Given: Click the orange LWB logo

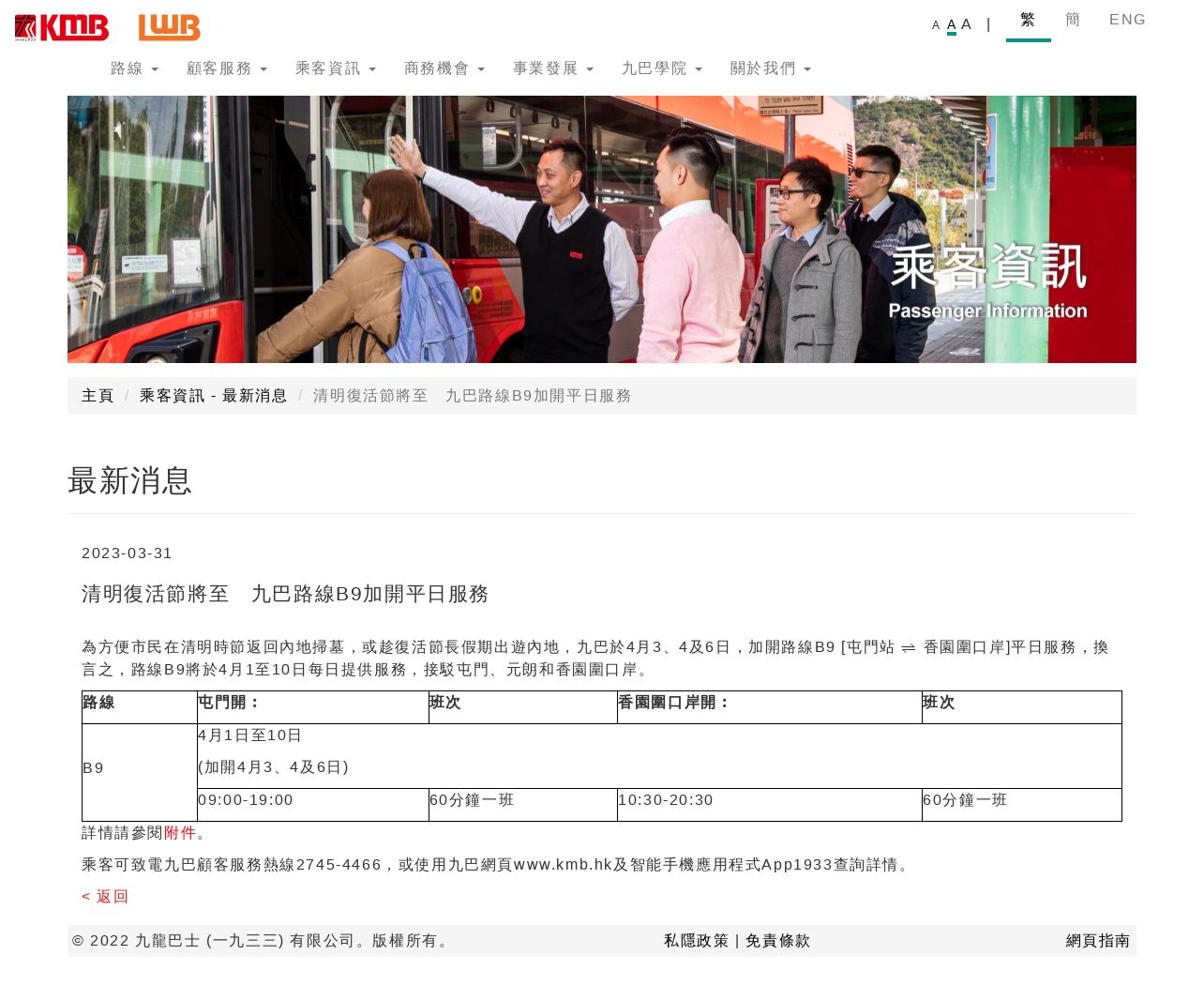Looking at the screenshot, I should (x=170, y=28).
